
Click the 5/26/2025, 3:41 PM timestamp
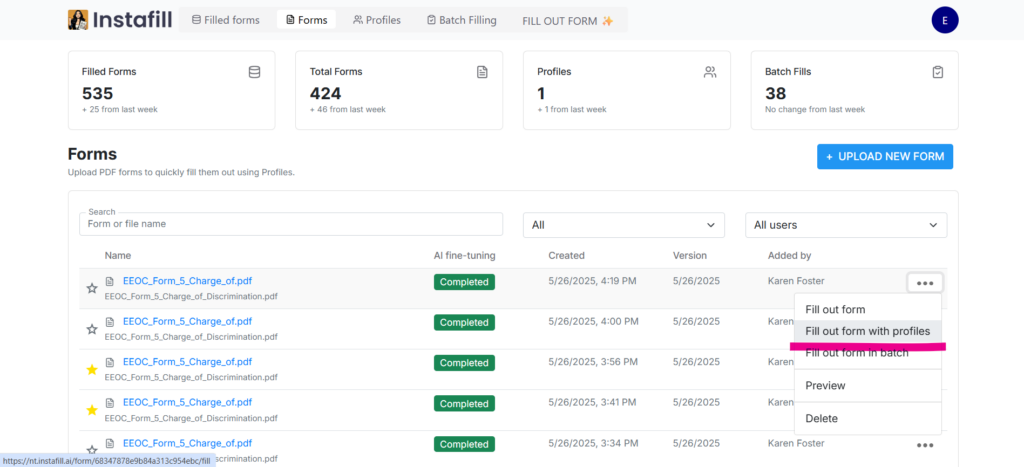[592, 402]
